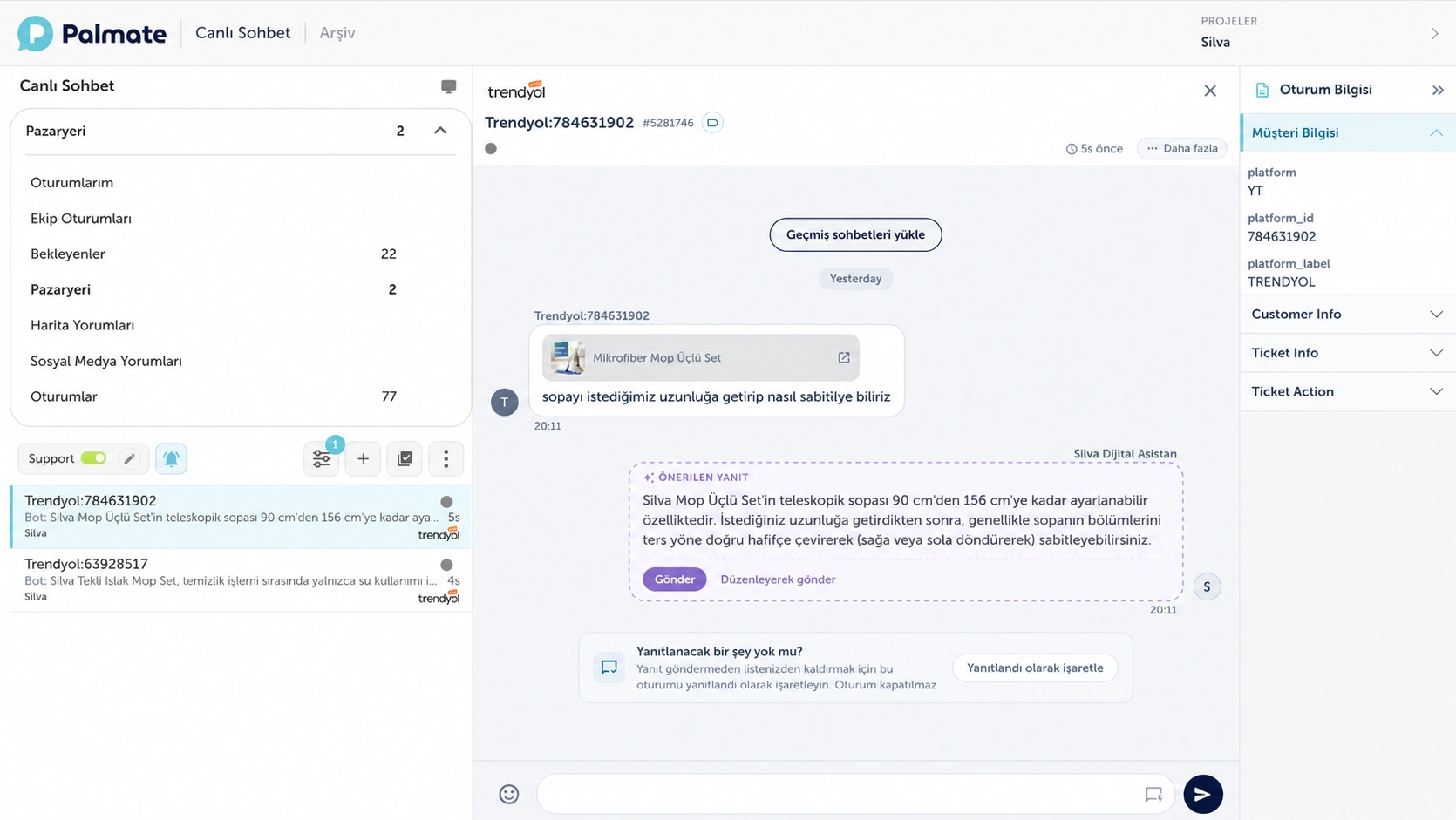1456x820 pixels.
Task: Click platform value YT
Action: [1255, 191]
